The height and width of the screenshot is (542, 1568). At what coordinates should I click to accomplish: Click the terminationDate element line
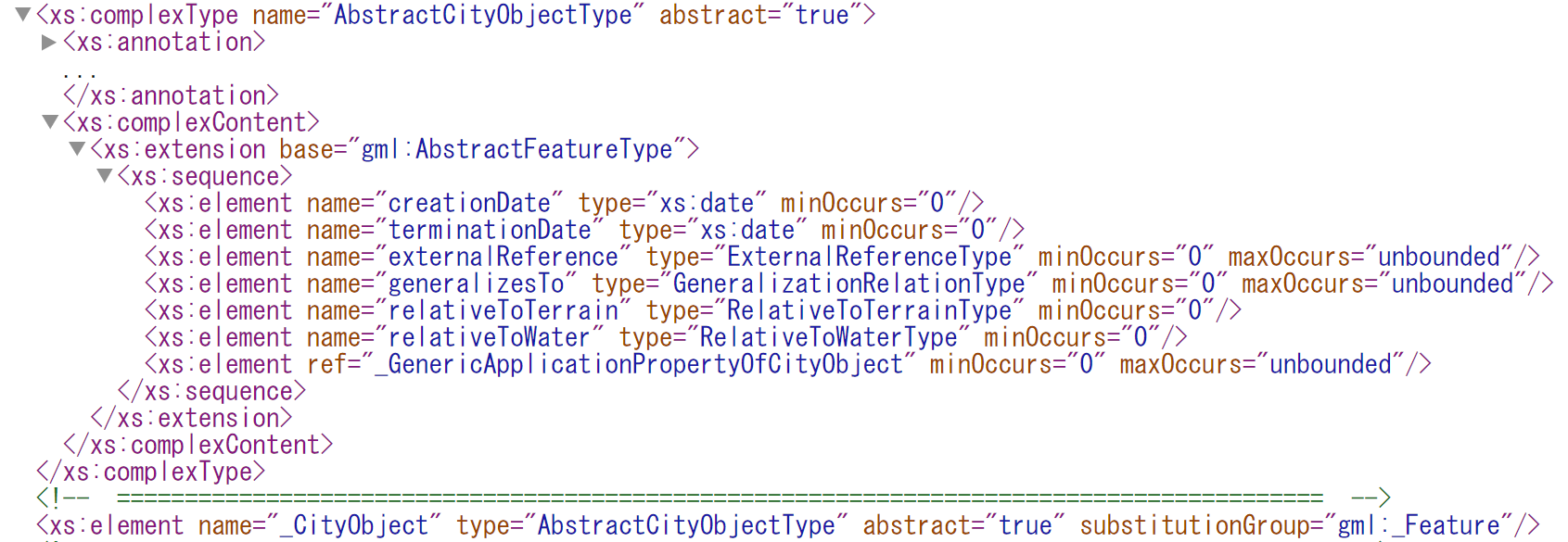(x=584, y=230)
